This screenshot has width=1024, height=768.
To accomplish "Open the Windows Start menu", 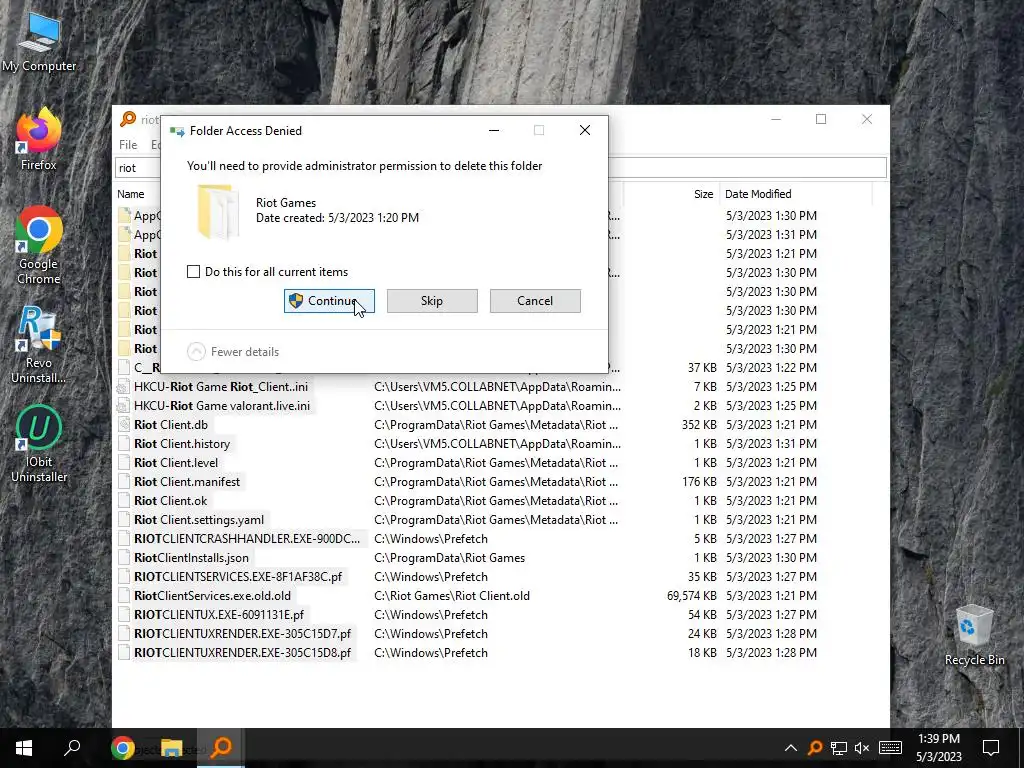I will [24, 748].
